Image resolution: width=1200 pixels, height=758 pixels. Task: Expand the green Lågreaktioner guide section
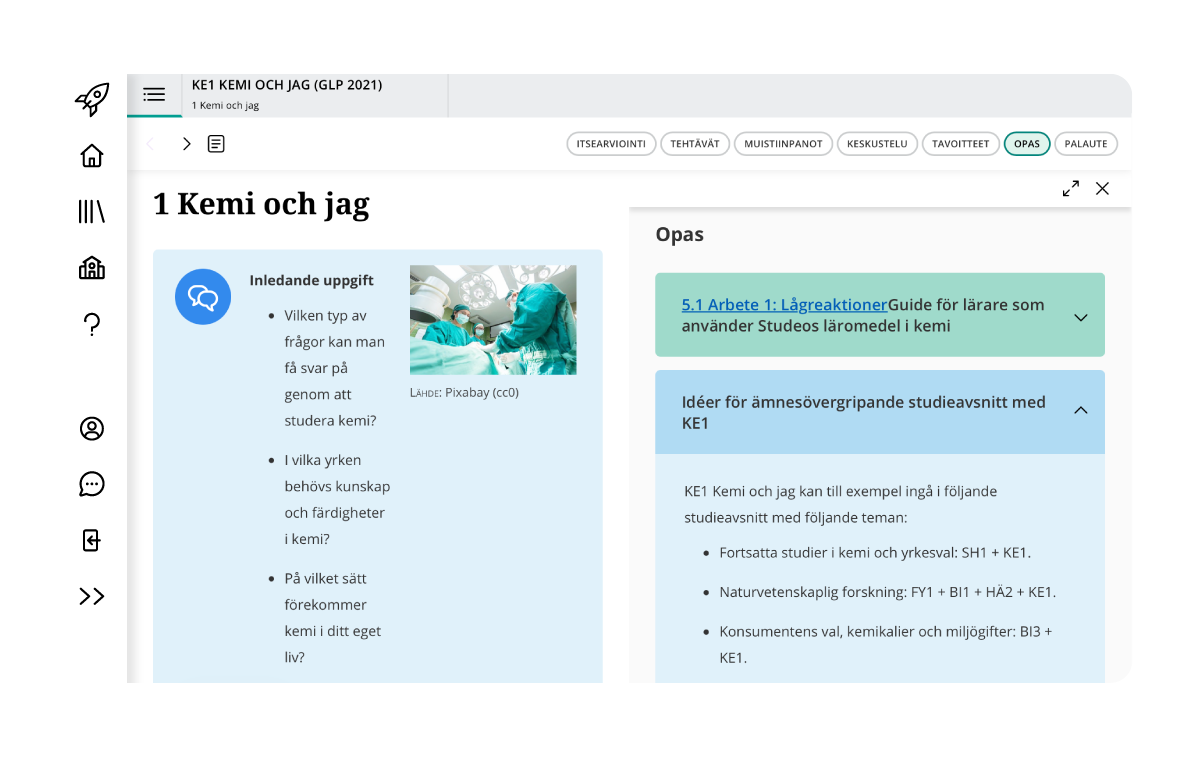click(x=1080, y=317)
